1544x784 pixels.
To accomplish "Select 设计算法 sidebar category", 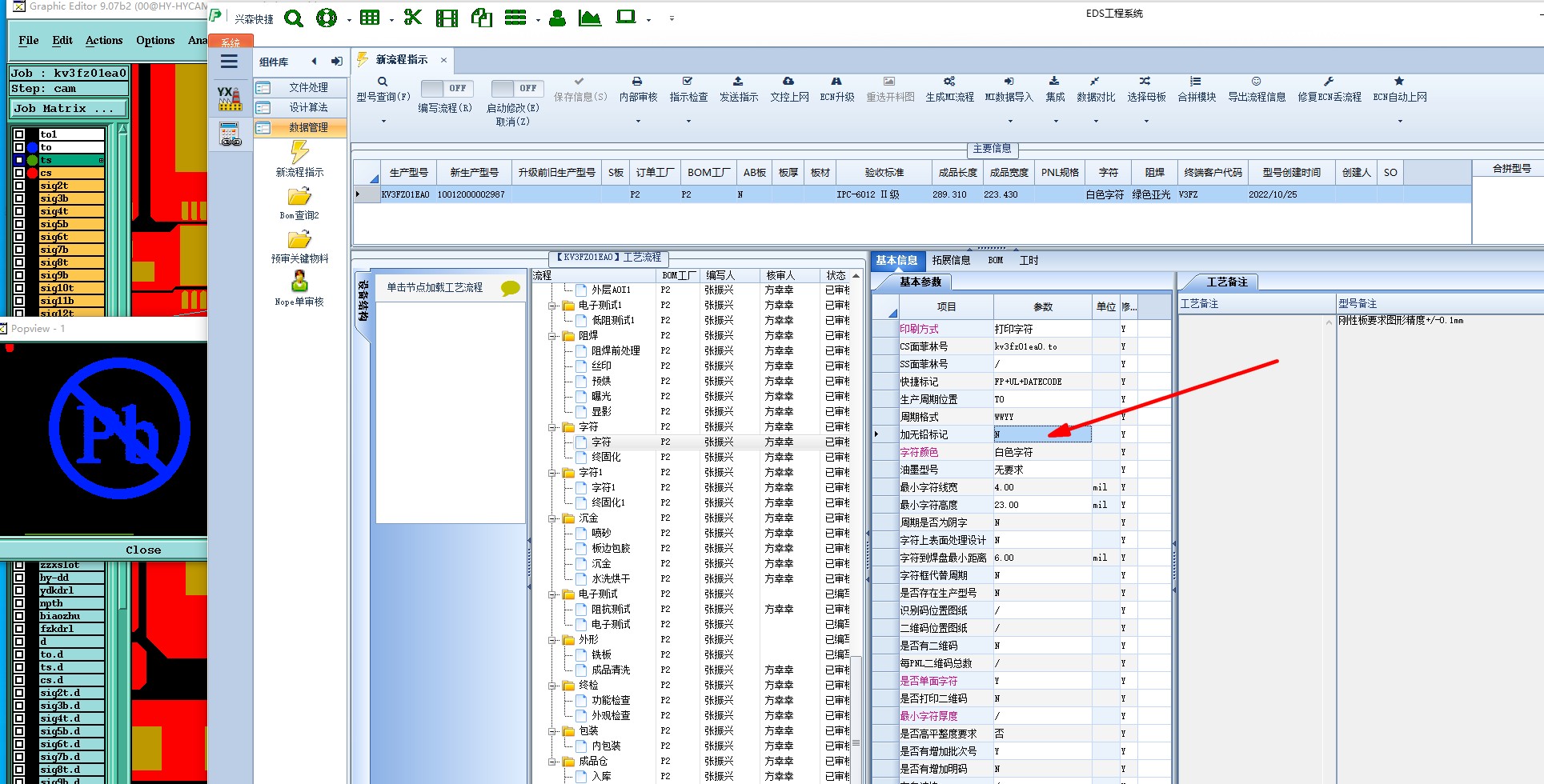I will (301, 107).
